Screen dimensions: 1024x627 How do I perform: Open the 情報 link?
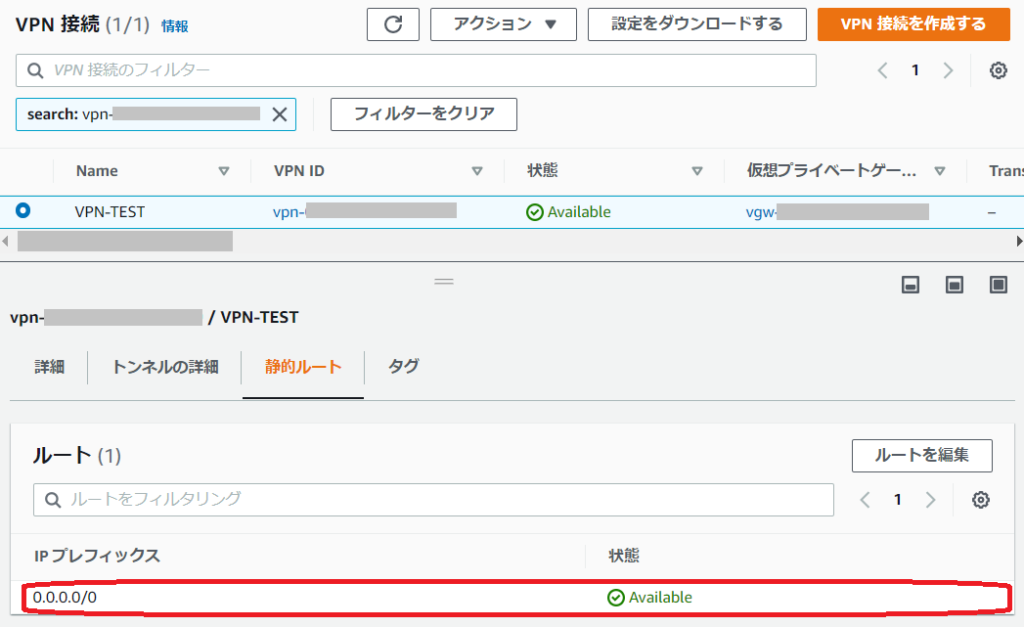[174, 26]
